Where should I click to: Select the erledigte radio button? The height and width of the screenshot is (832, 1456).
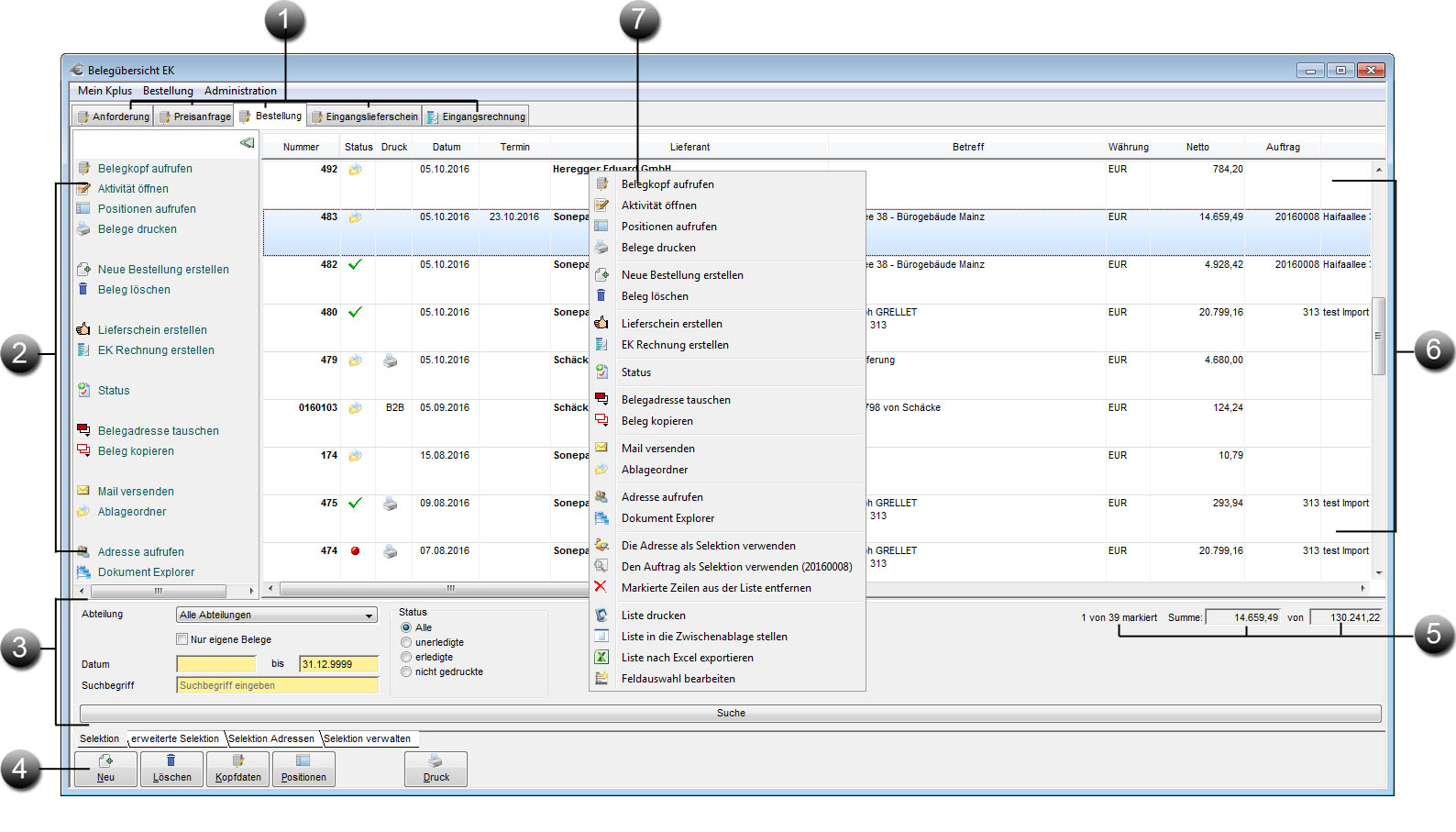[x=406, y=657]
